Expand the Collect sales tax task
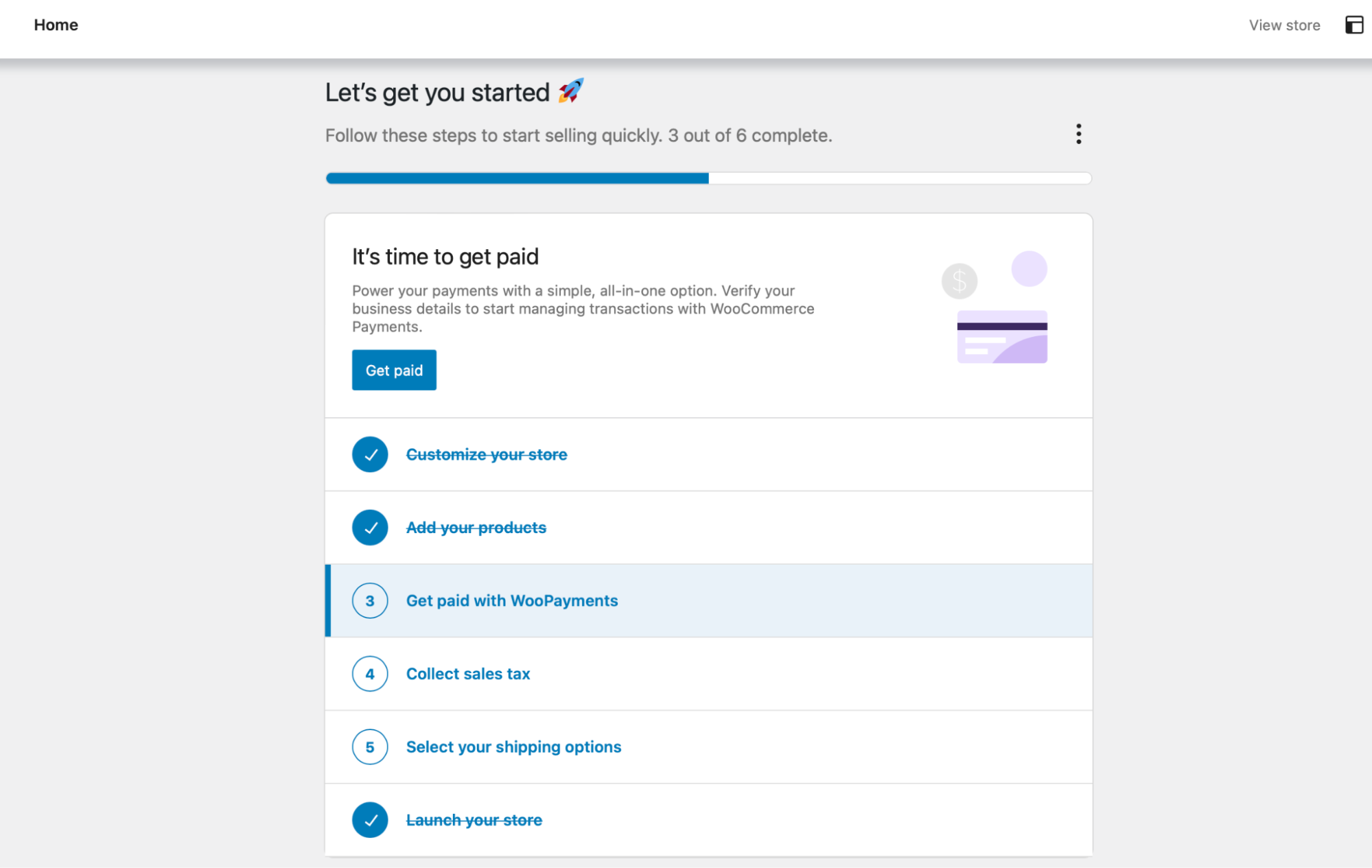This screenshot has width=1372, height=868. tap(708, 674)
